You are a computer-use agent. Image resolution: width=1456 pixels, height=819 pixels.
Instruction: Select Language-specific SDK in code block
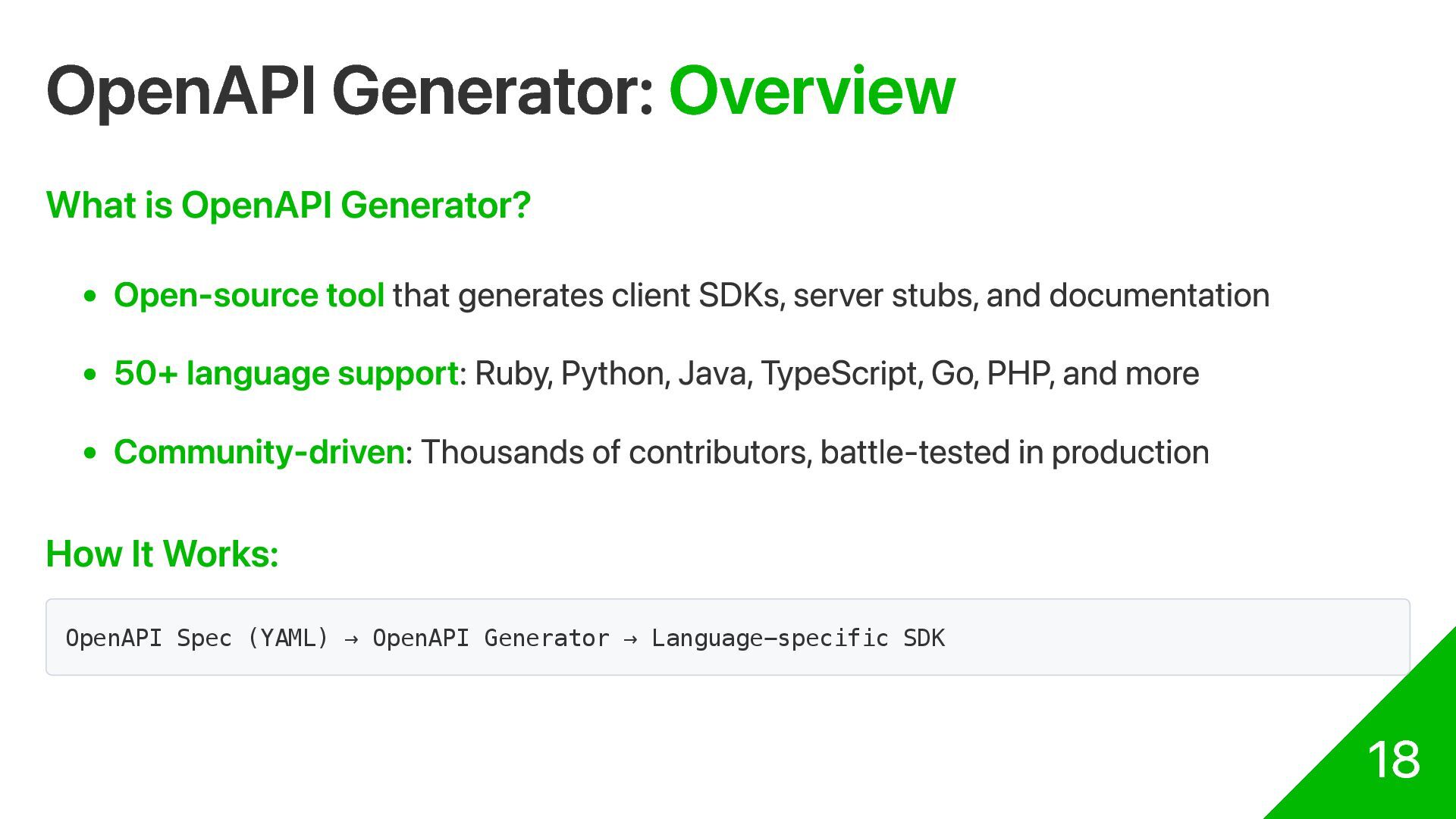[798, 638]
